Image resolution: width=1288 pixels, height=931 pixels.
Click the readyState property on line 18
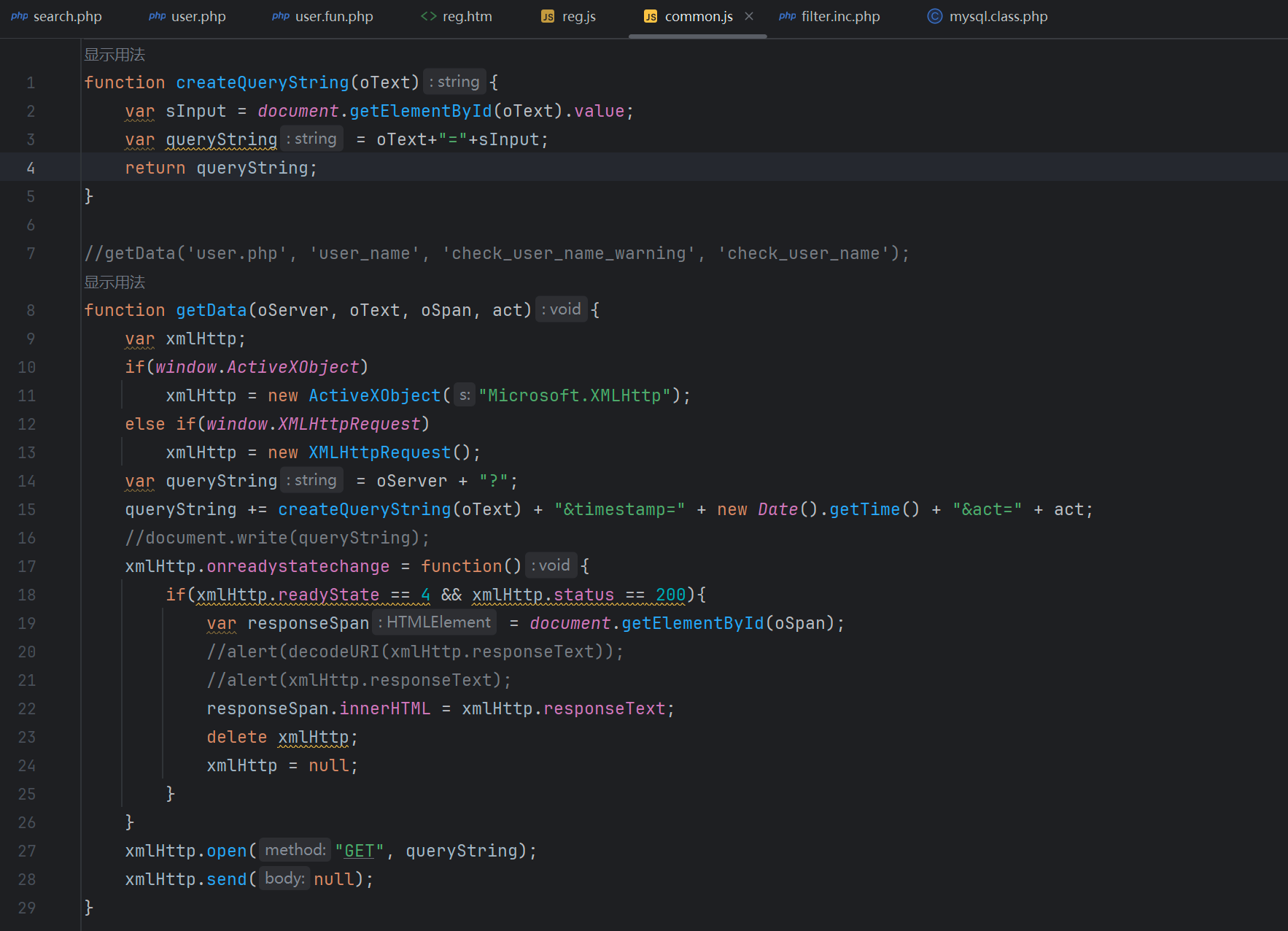[x=329, y=595]
